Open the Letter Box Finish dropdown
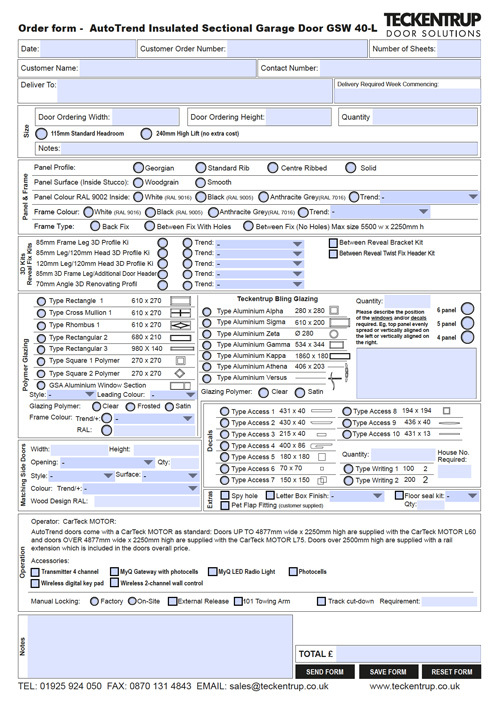500x708 pixels. pyautogui.click(x=357, y=496)
